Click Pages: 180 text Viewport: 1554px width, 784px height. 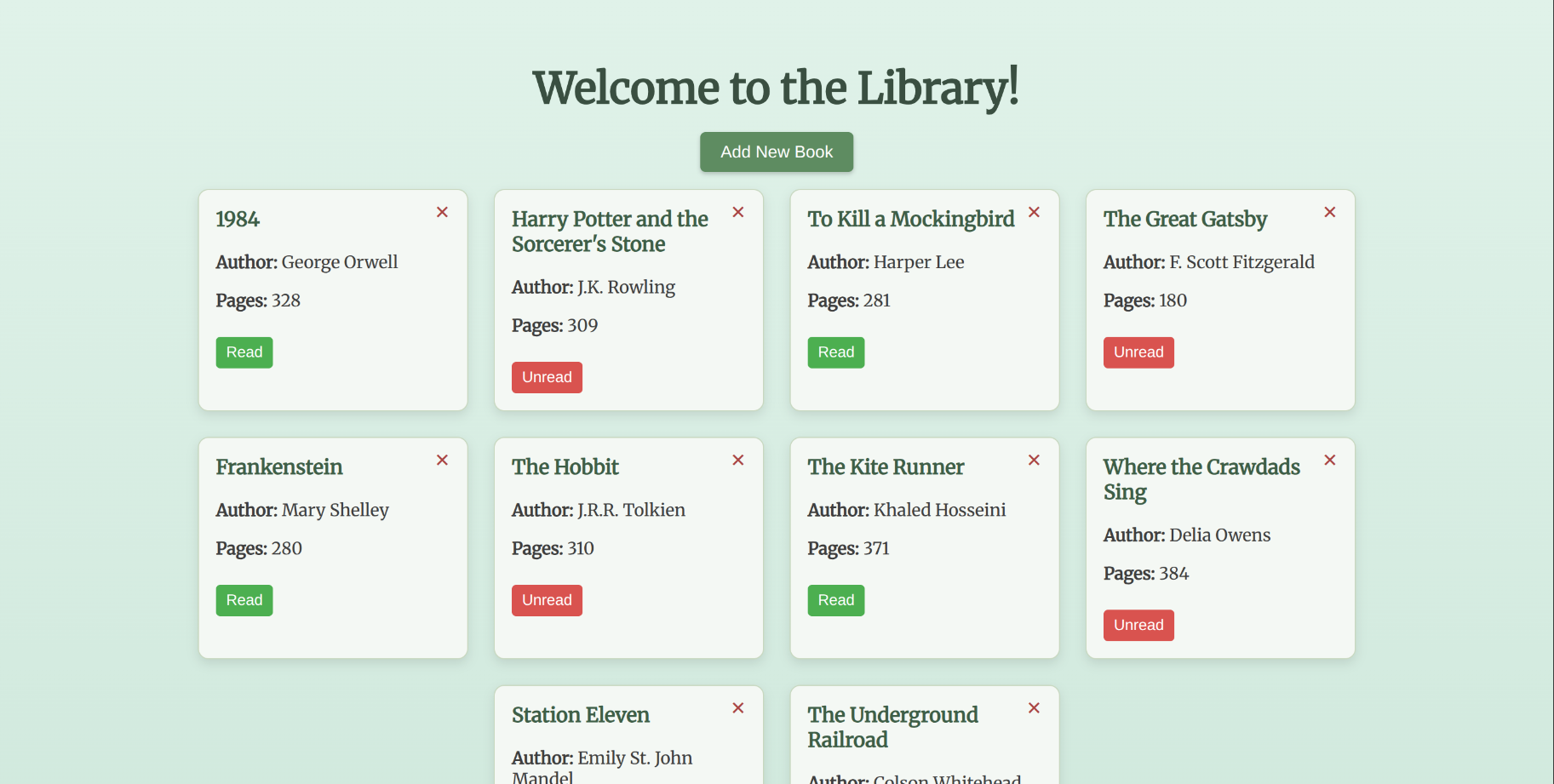[1145, 300]
